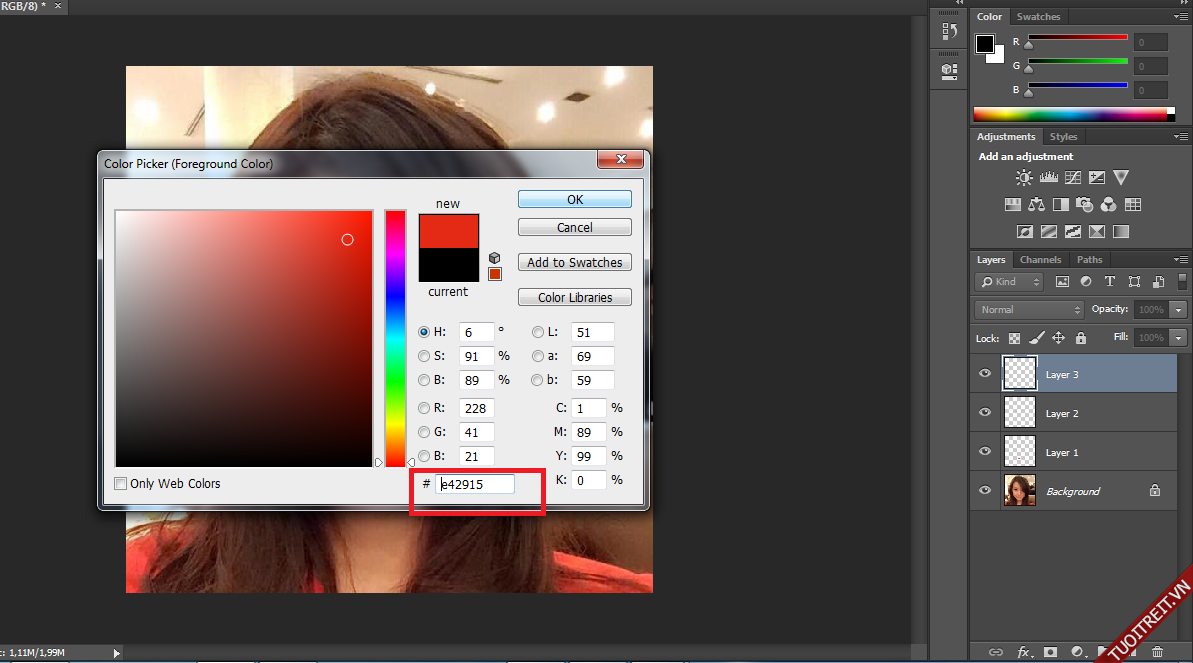This screenshot has width=1193, height=663.
Task: Click OK in the Color Picker
Action: tap(574, 200)
